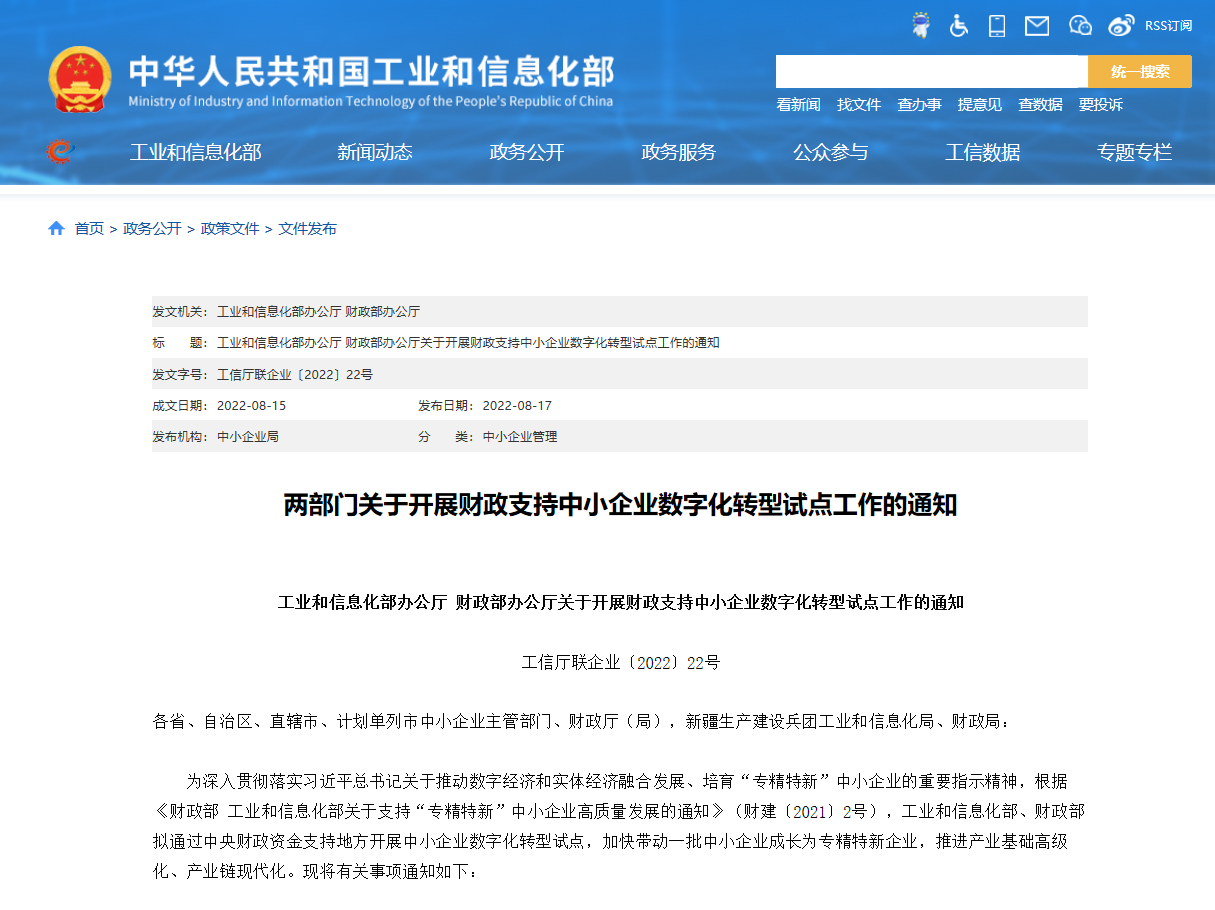Select the 找文件 quick link

click(859, 104)
